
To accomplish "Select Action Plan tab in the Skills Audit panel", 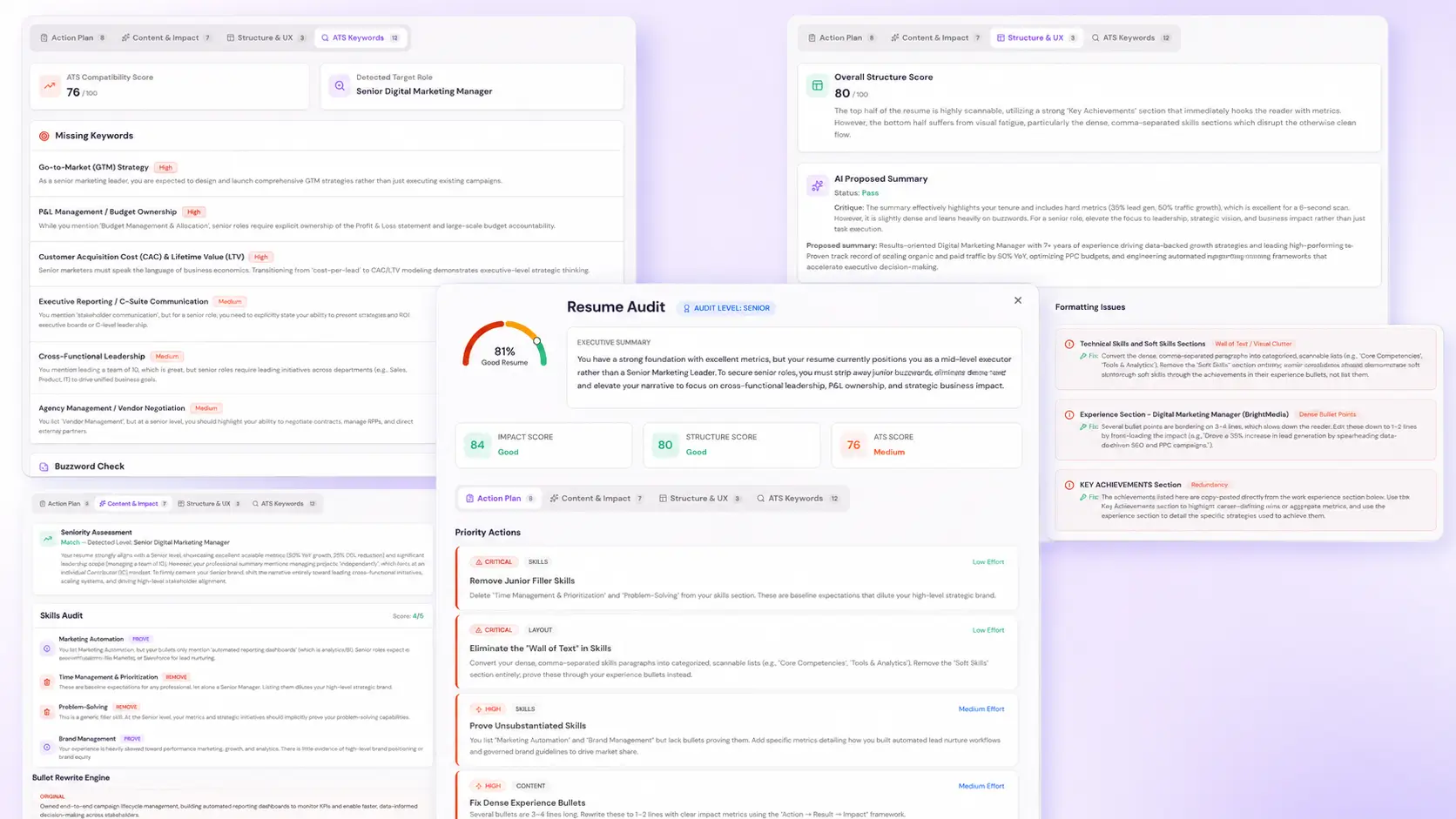I will coord(64,504).
